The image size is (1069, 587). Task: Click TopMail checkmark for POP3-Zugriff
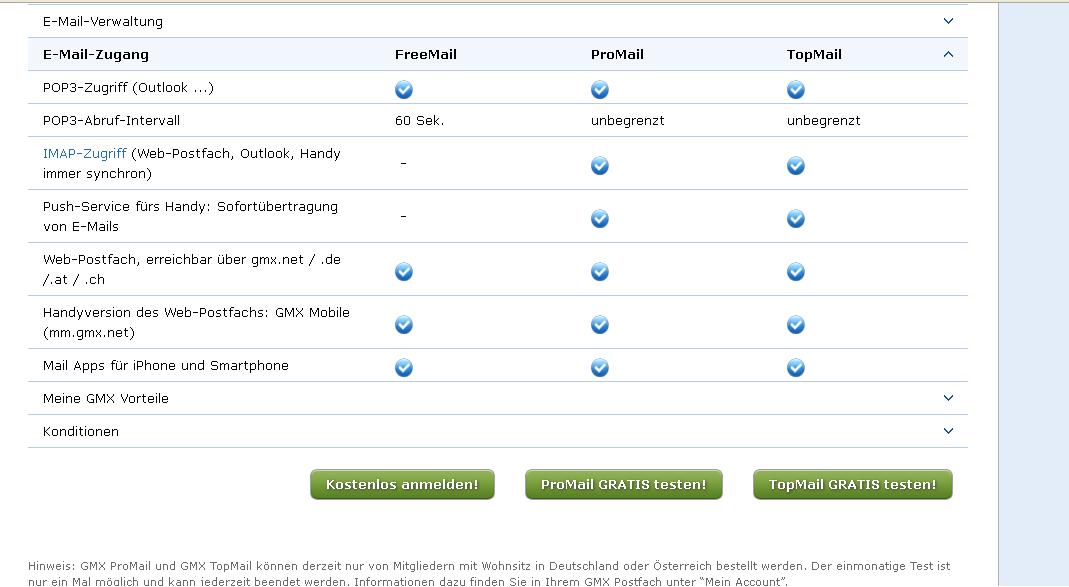[796, 89]
